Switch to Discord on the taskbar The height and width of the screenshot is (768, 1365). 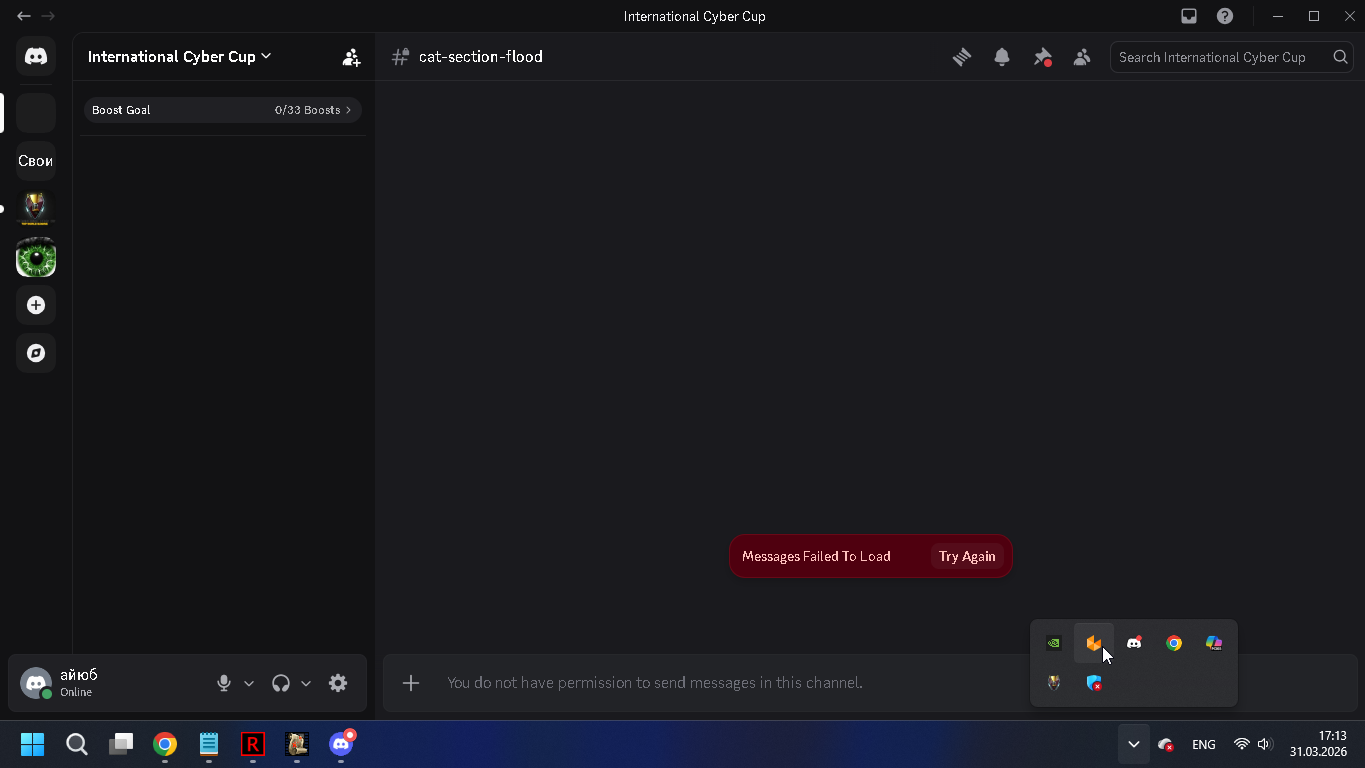(x=341, y=744)
